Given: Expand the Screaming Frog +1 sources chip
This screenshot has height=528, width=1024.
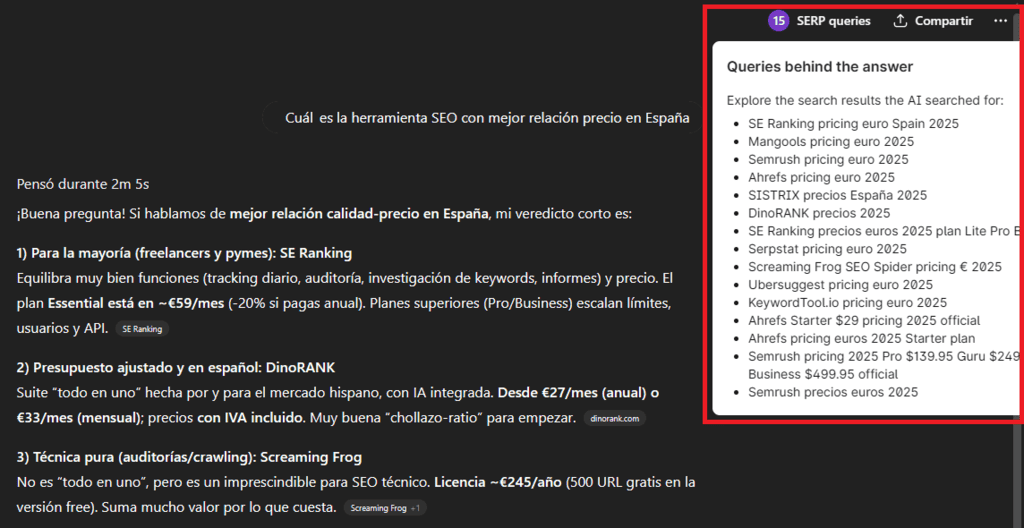Looking at the screenshot, I should point(385,508).
